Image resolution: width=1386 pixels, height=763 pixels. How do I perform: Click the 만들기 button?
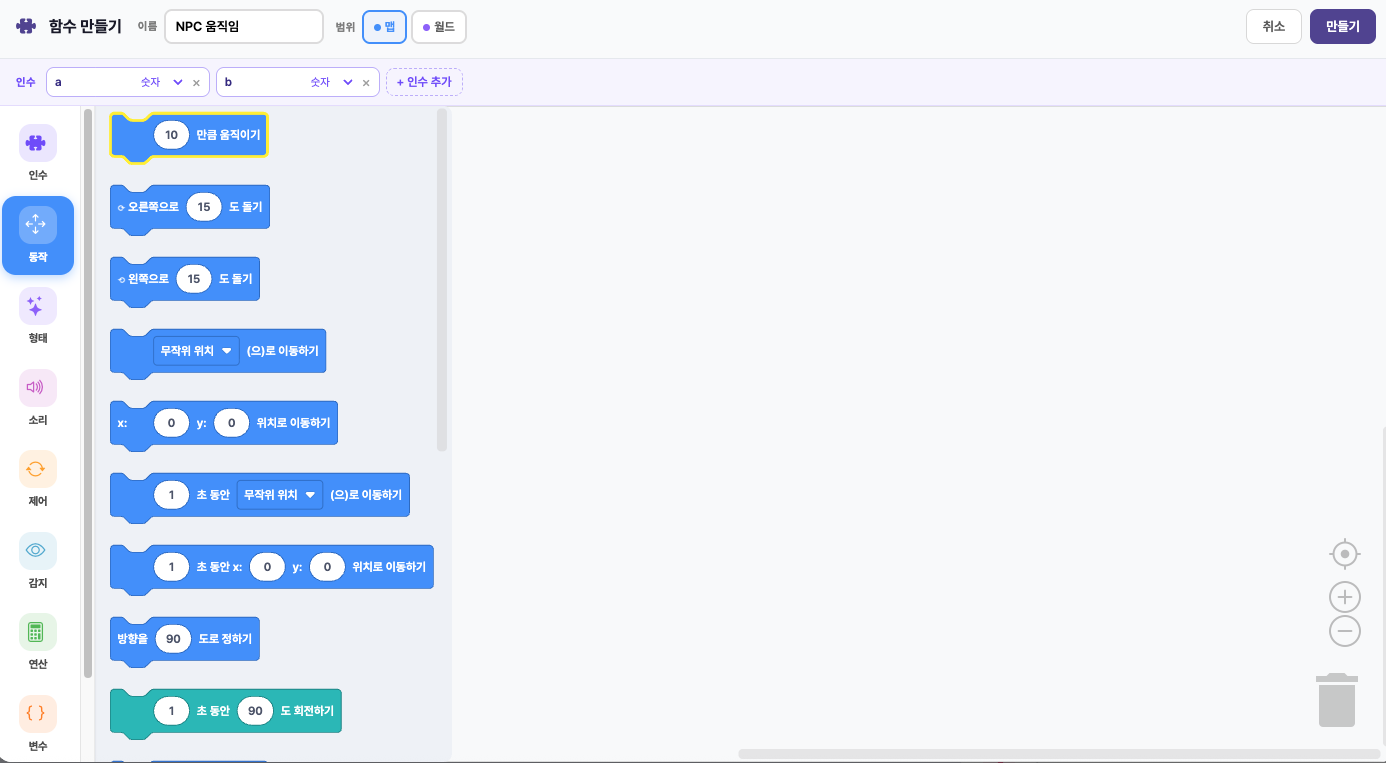click(x=1342, y=27)
